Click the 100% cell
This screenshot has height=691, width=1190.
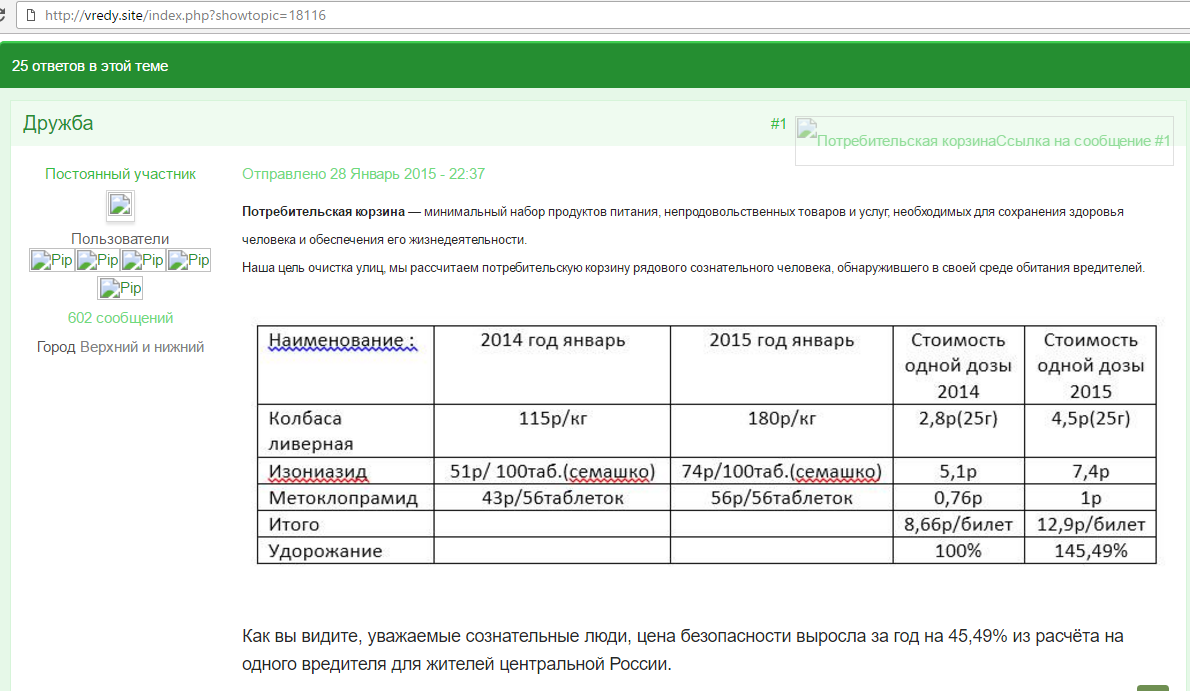[x=959, y=551]
